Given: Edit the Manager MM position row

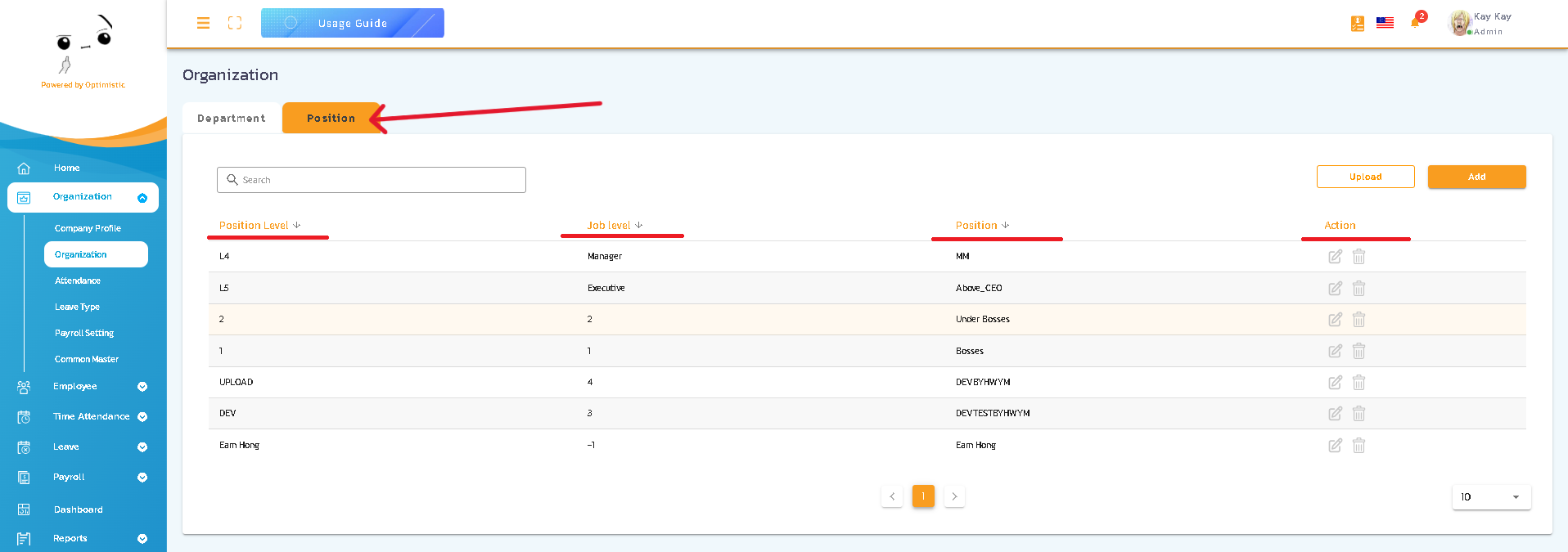Looking at the screenshot, I should [x=1335, y=257].
